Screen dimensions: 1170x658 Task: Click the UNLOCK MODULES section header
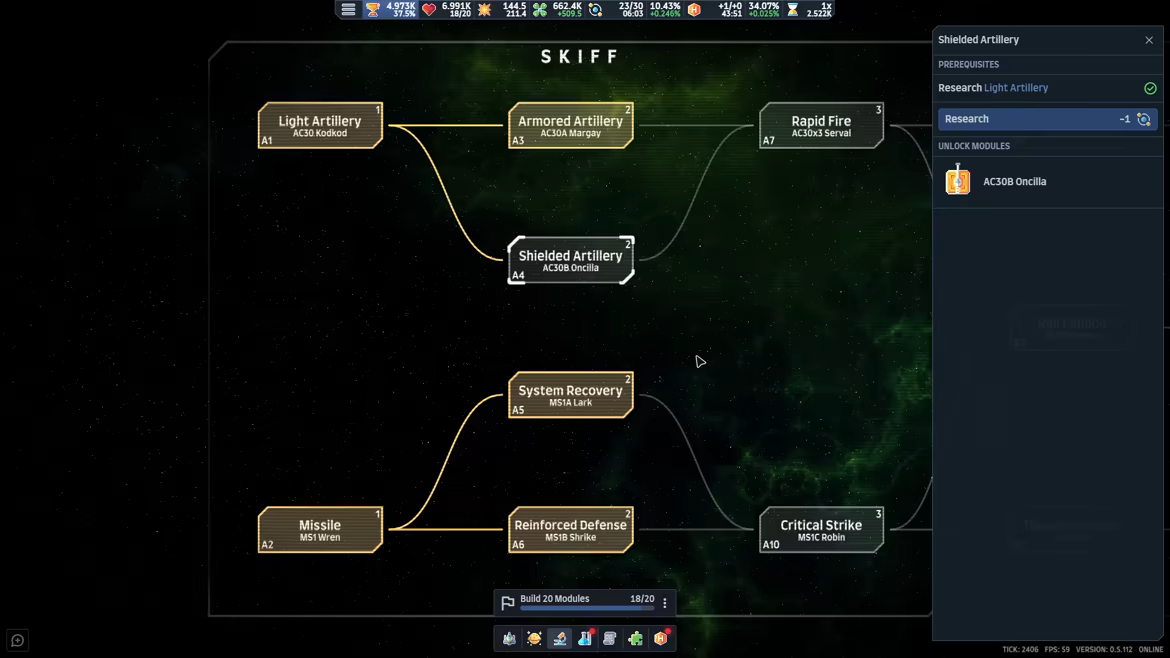click(974, 146)
